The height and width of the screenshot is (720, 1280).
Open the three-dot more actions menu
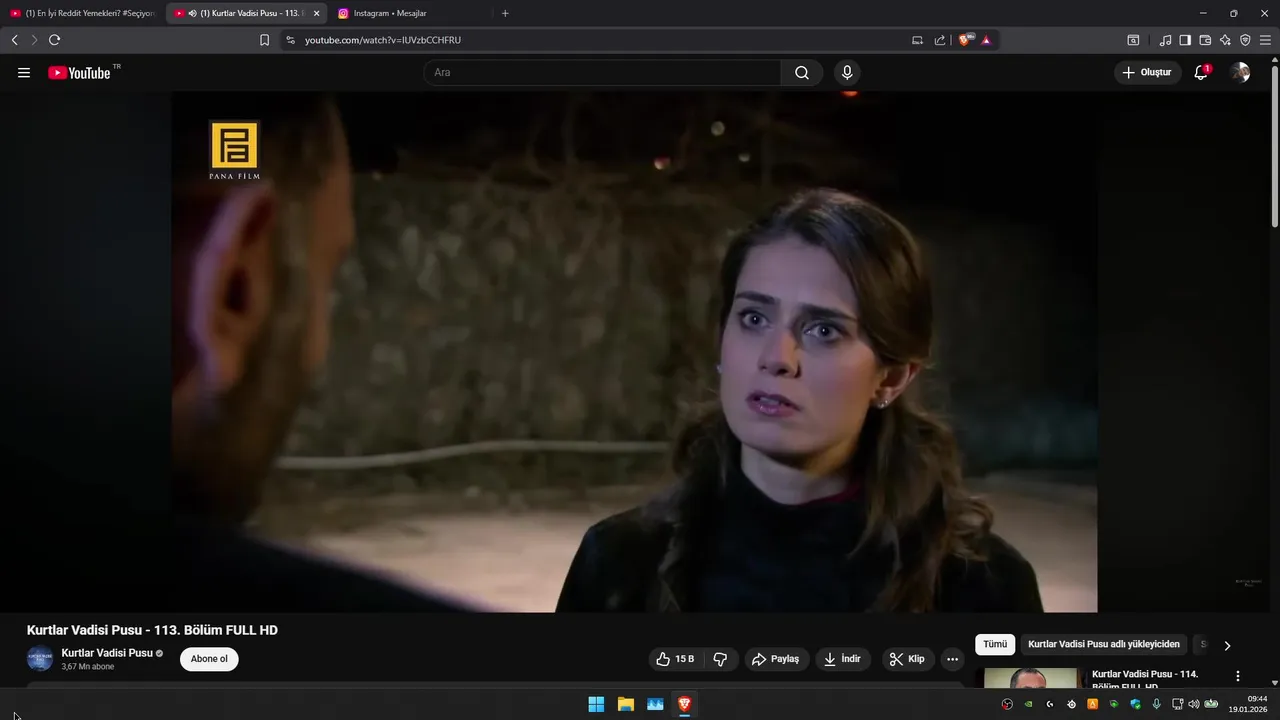pos(952,659)
